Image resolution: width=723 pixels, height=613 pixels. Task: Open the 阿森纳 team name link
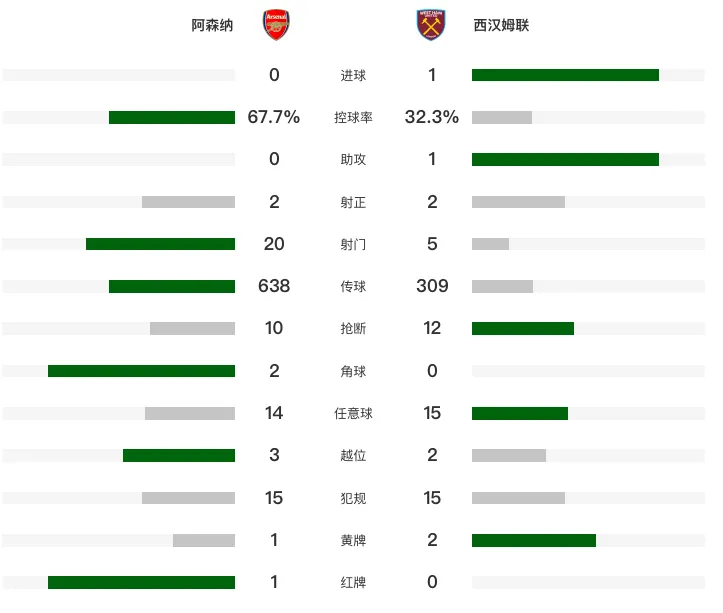click(x=212, y=25)
